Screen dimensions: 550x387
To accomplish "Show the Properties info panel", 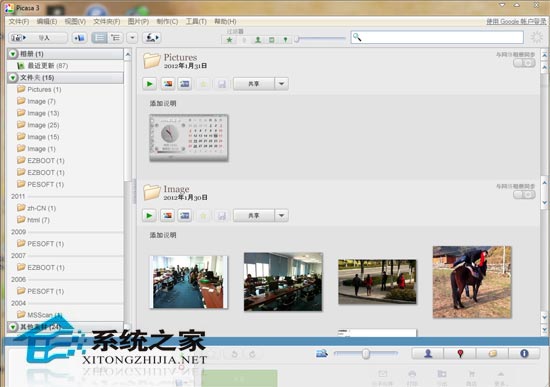I will 524,354.
